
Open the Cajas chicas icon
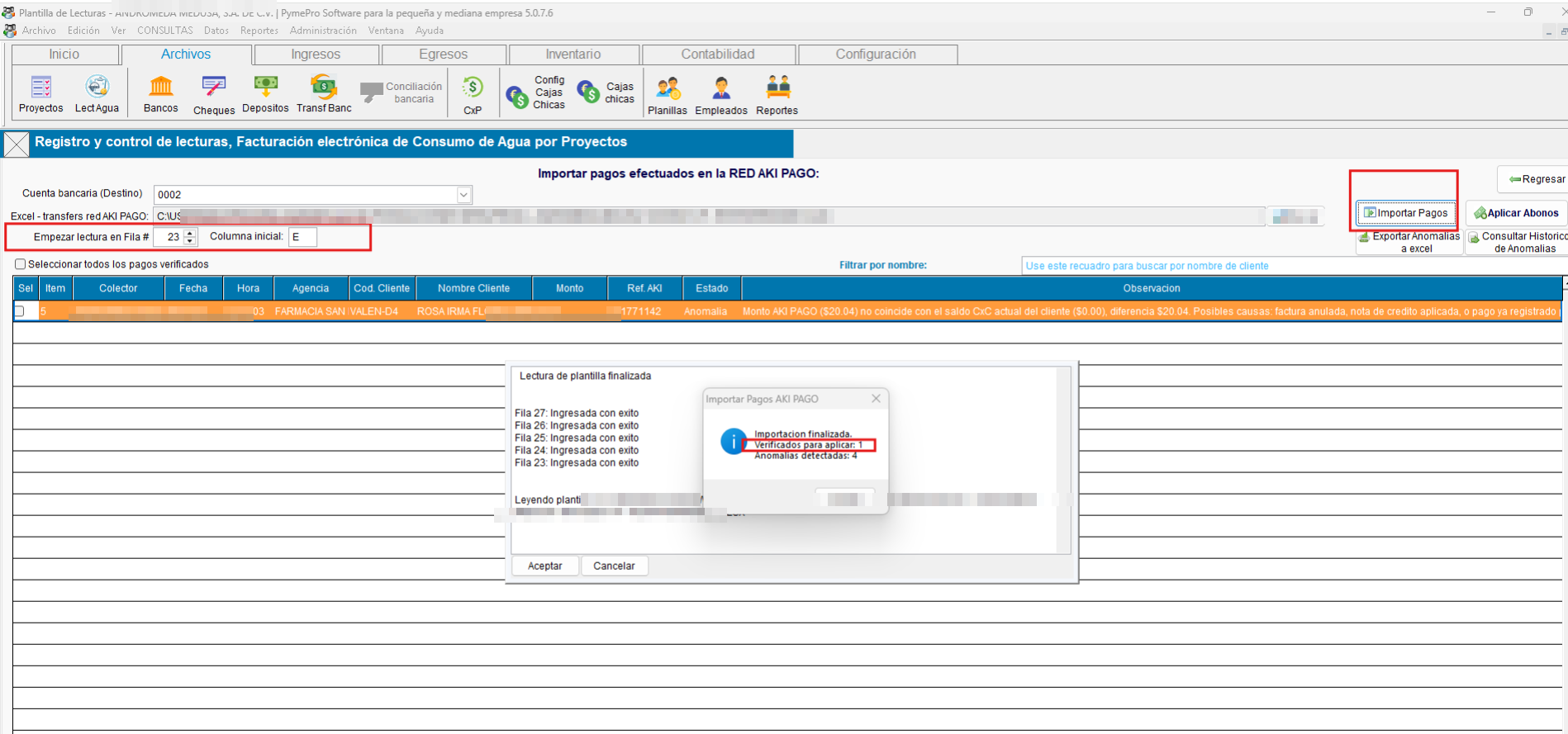pyautogui.click(x=606, y=92)
